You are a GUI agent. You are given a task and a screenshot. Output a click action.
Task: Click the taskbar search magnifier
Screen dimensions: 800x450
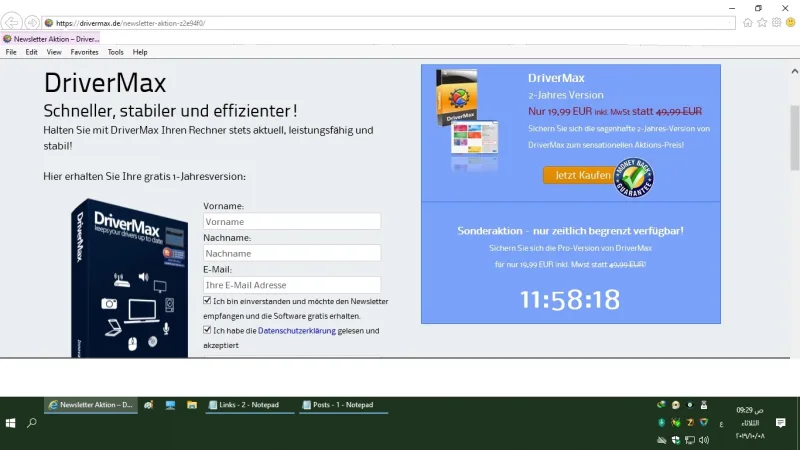tap(32, 423)
